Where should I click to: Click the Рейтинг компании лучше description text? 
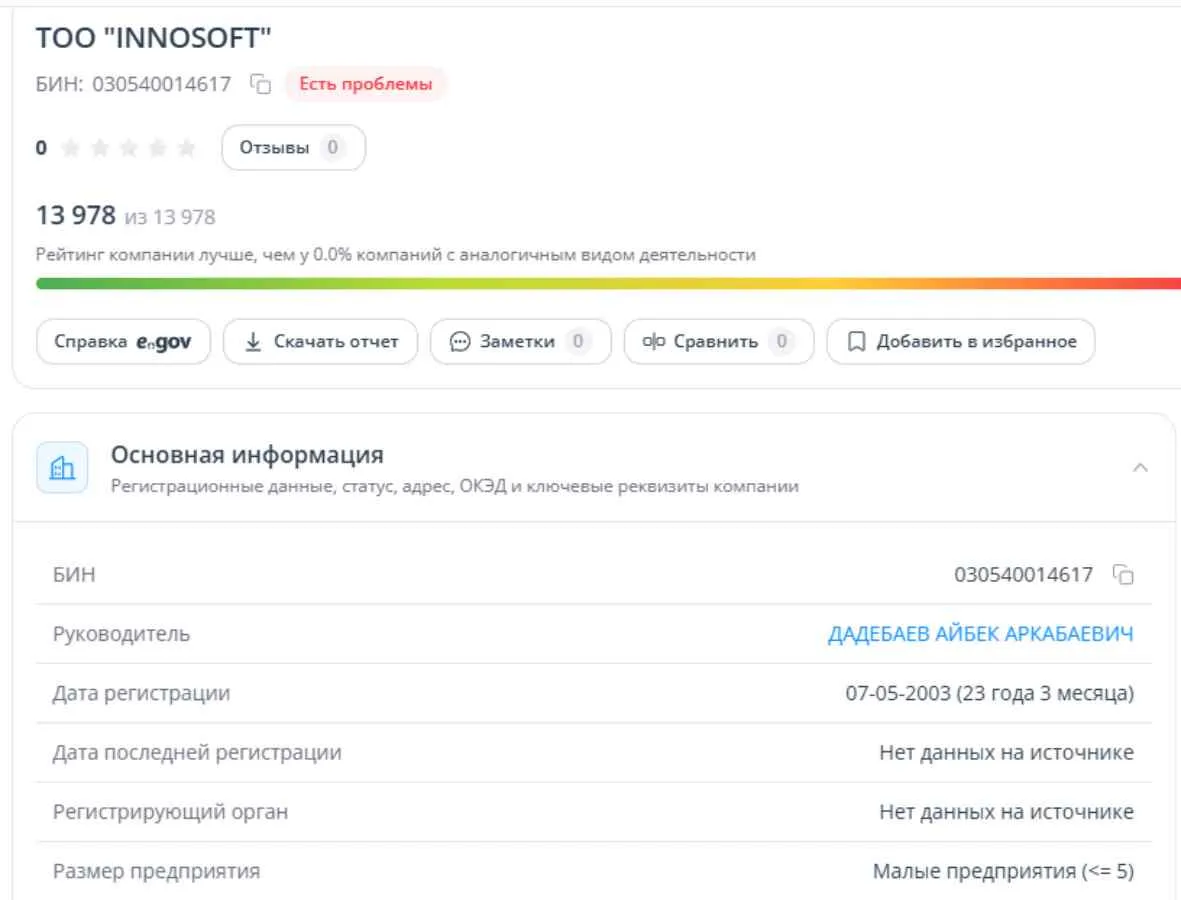click(x=395, y=255)
